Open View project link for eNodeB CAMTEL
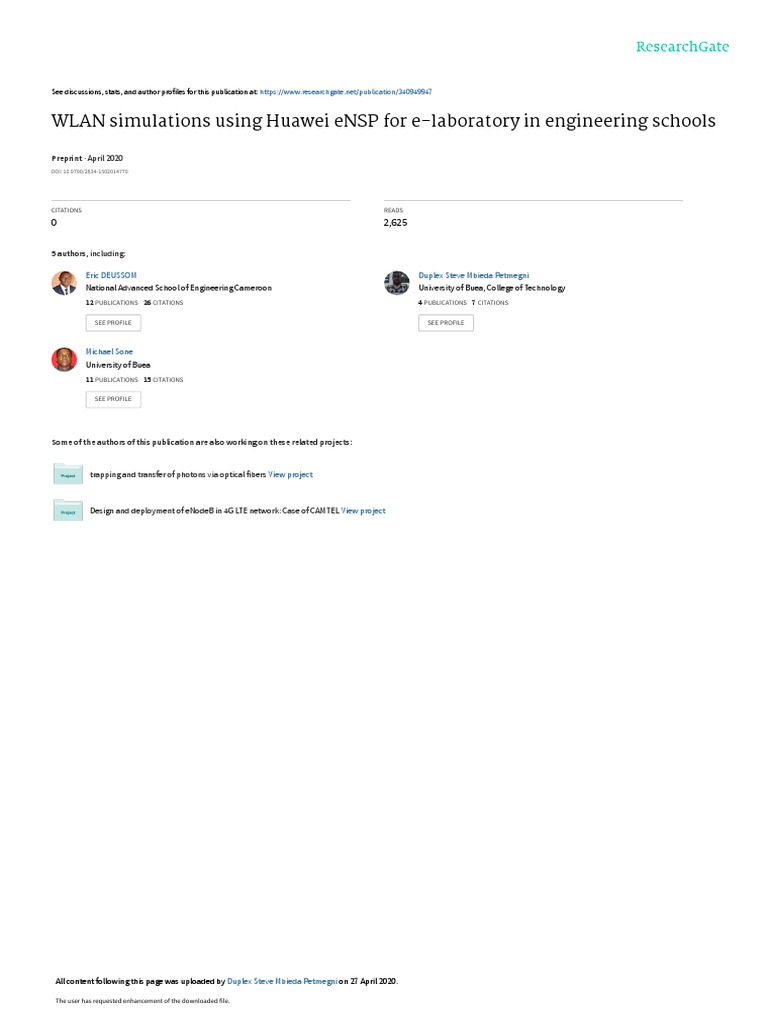The width and height of the screenshot is (768, 1024). tap(363, 511)
